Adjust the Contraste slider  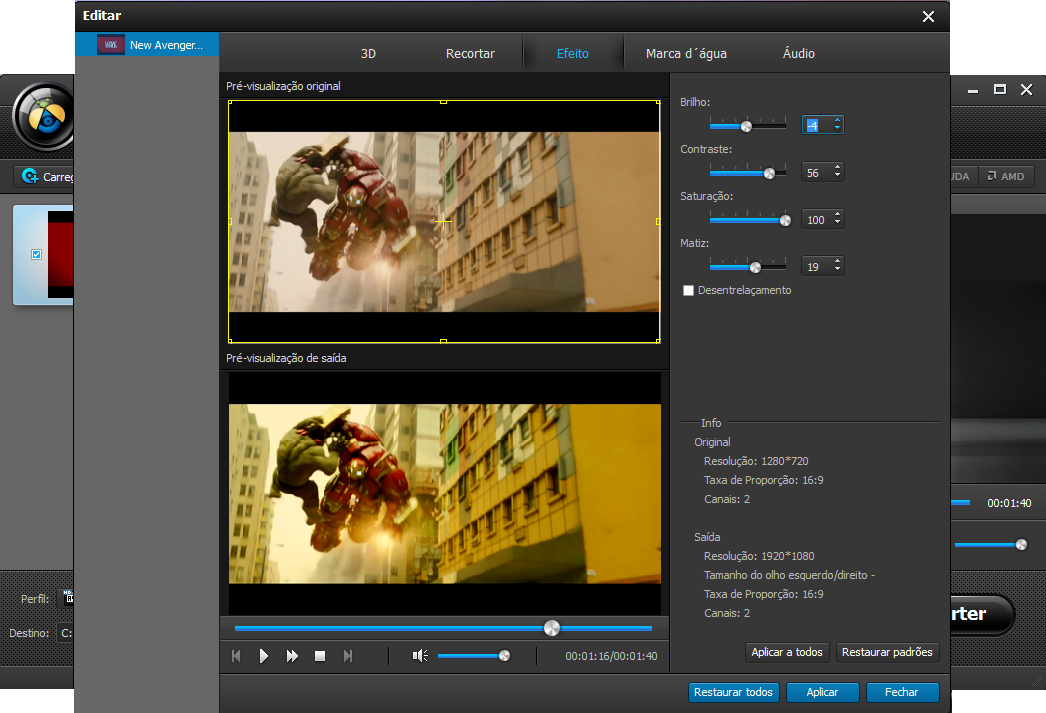[769, 173]
